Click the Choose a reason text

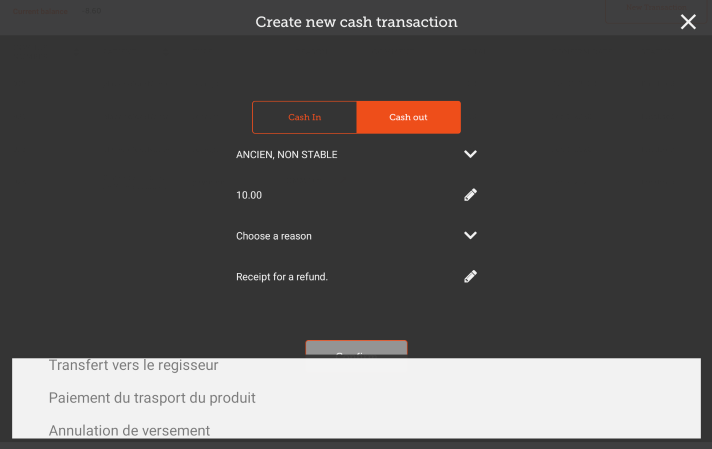tap(274, 236)
